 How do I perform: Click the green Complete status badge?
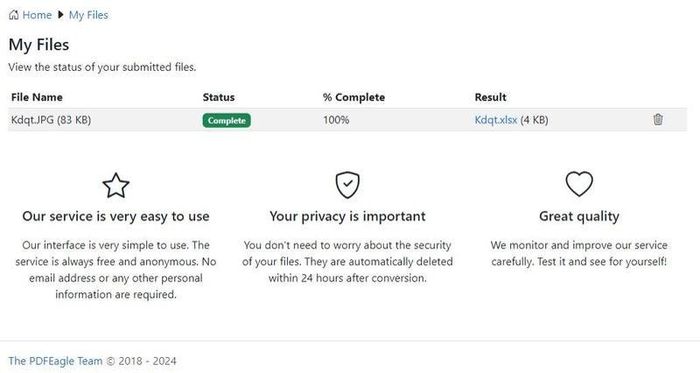coord(226,120)
